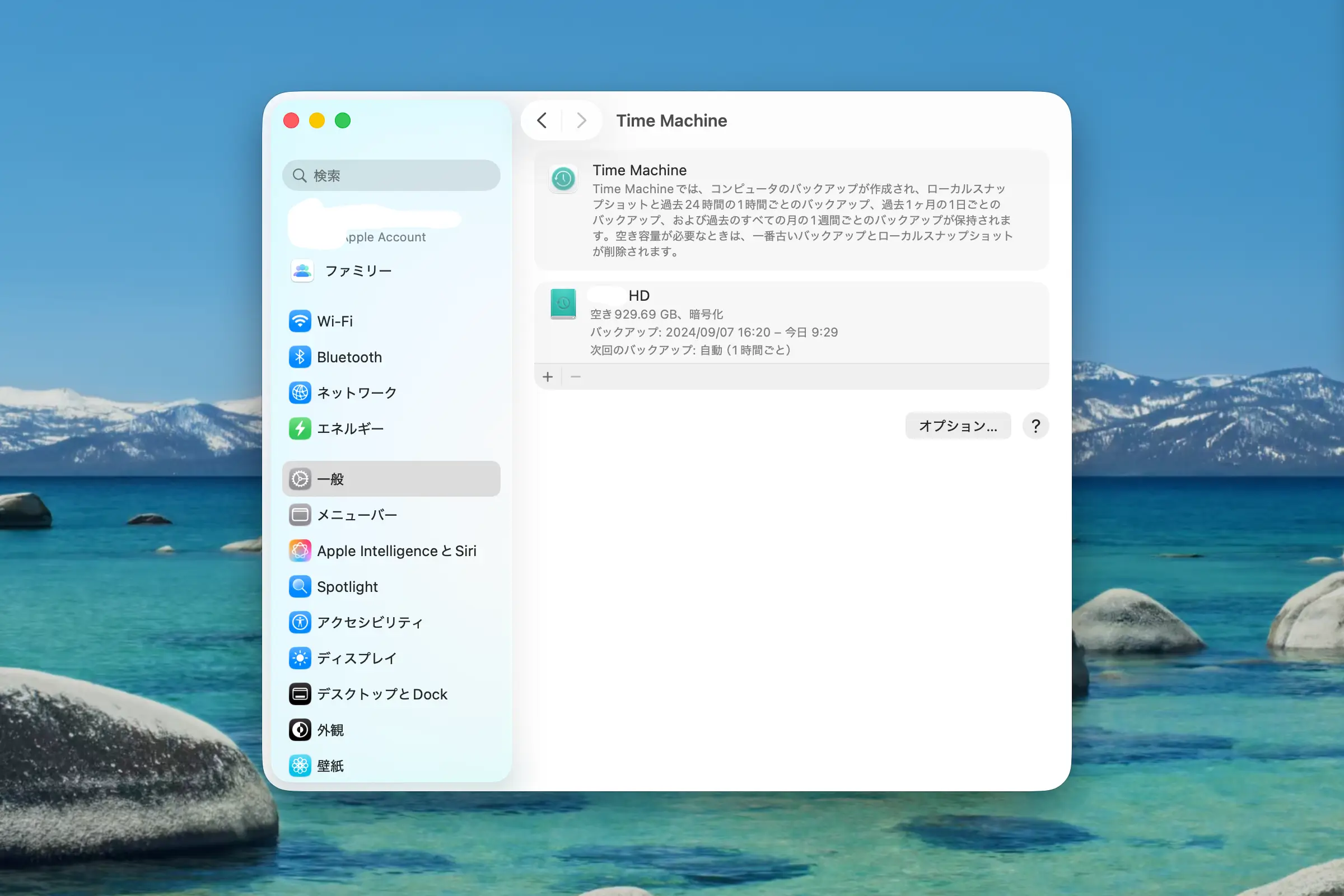Open help with the question mark button
Screen dimensions: 1344x896
click(x=1035, y=426)
